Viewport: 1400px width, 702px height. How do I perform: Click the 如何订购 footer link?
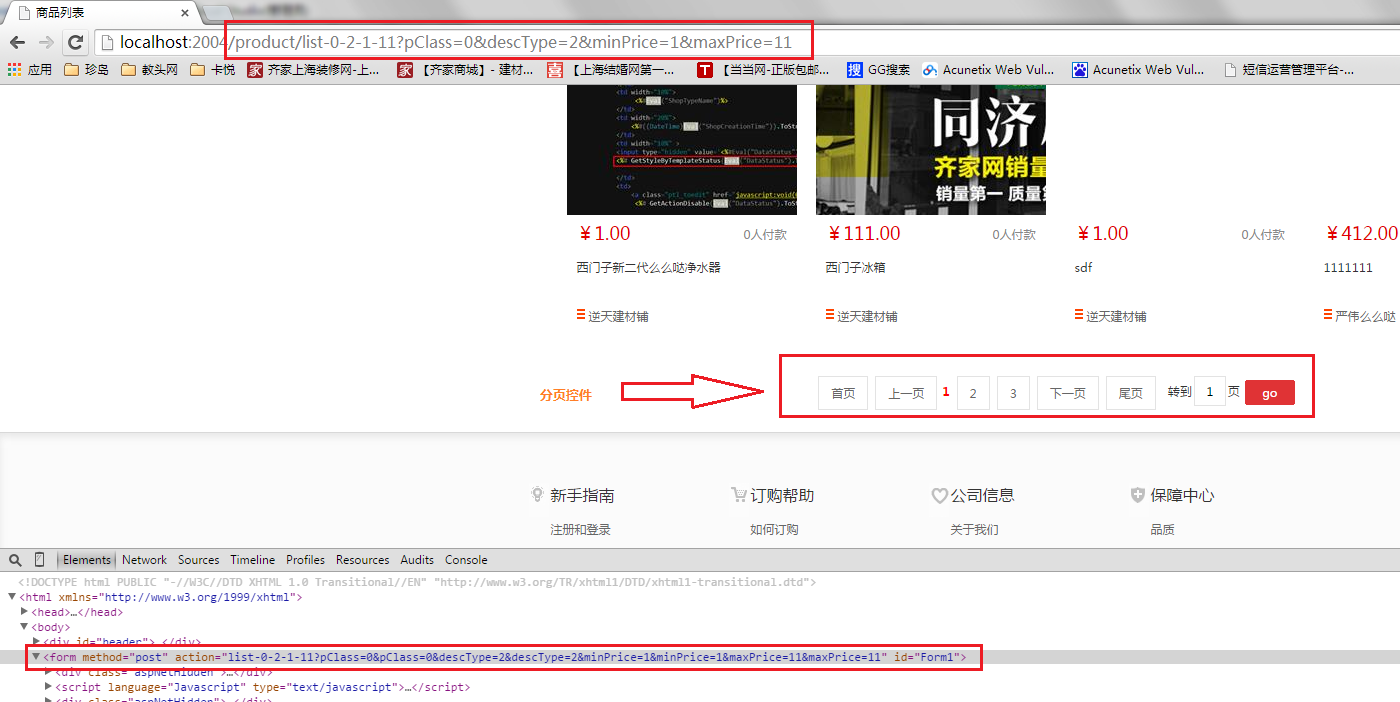(774, 529)
